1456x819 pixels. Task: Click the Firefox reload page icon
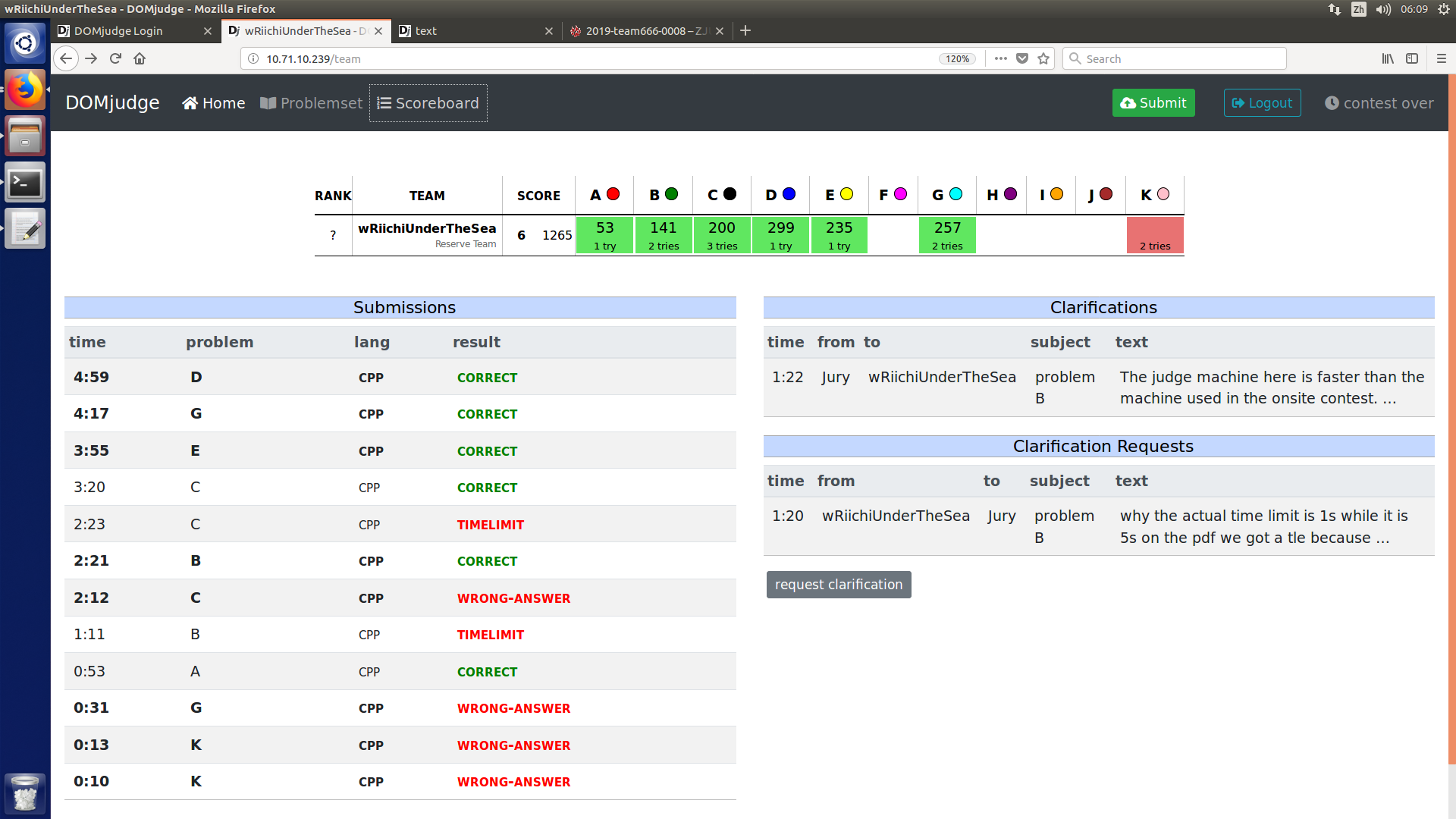[x=115, y=58]
